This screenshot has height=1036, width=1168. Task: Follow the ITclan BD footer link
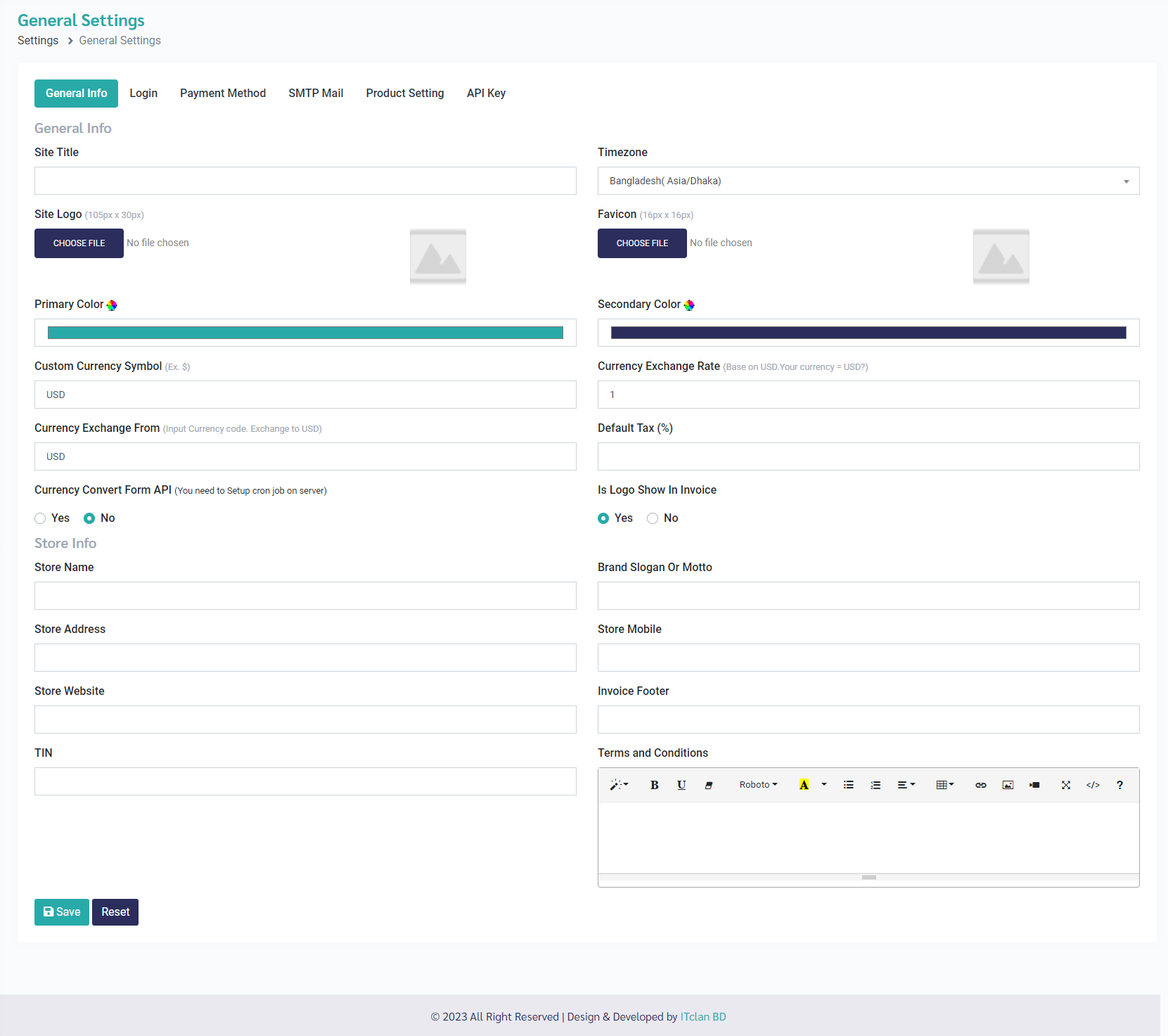(x=702, y=1017)
